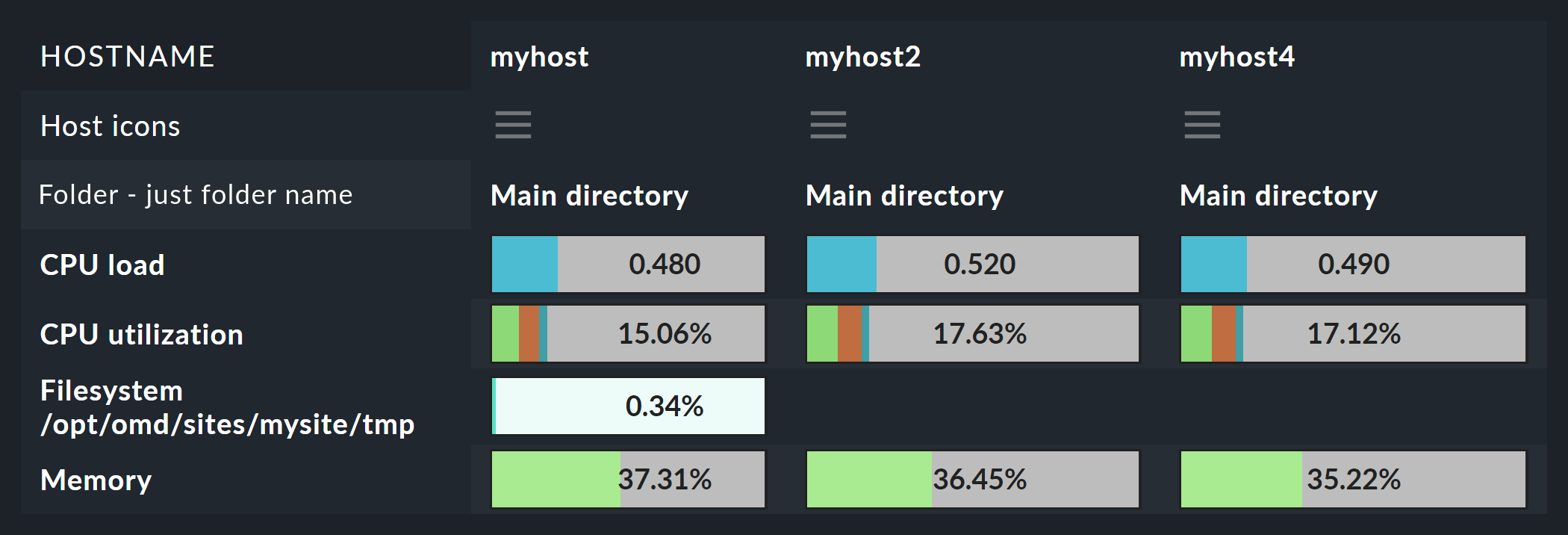The height and width of the screenshot is (535, 1568).
Task: Click the CPU load bar showing 0.520
Action: pyautogui.click(x=973, y=264)
